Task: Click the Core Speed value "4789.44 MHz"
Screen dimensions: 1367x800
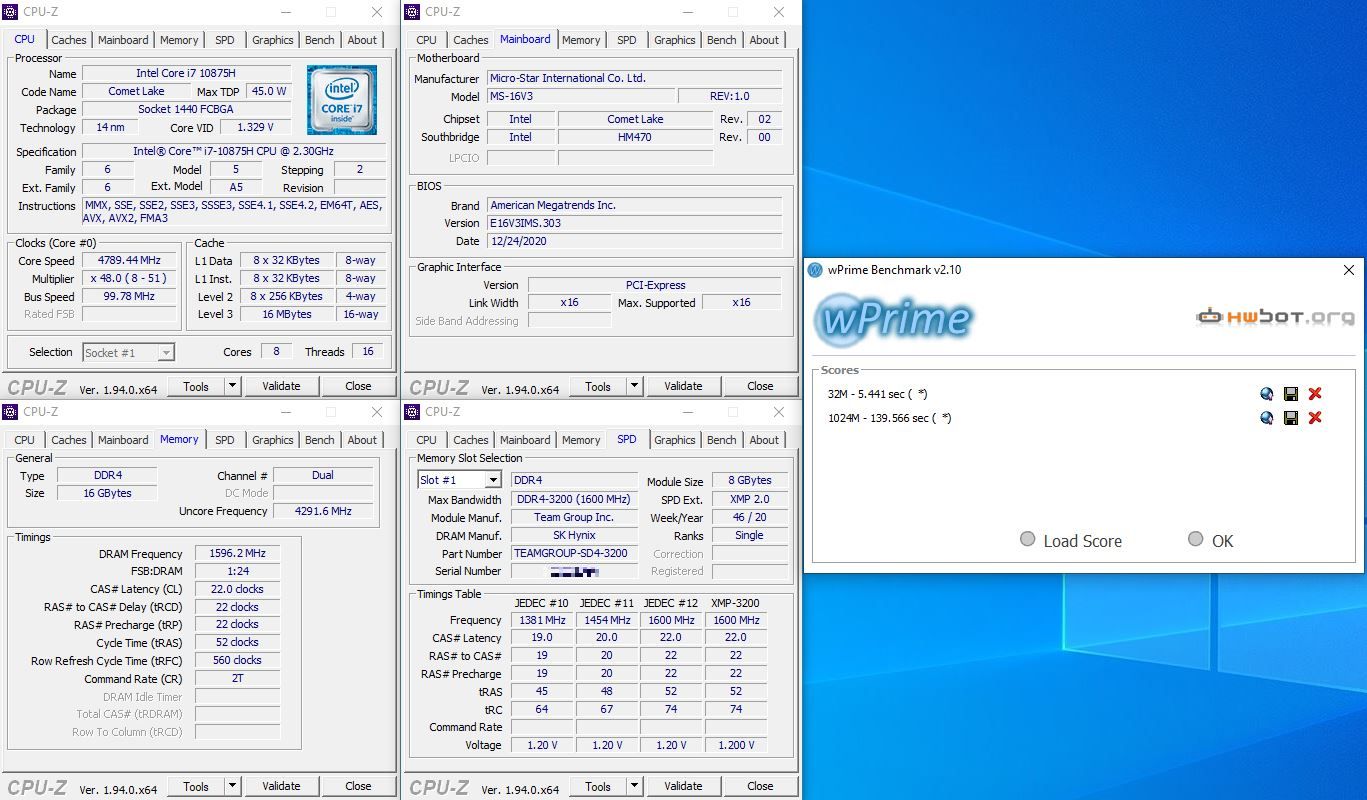Action: pos(129,261)
